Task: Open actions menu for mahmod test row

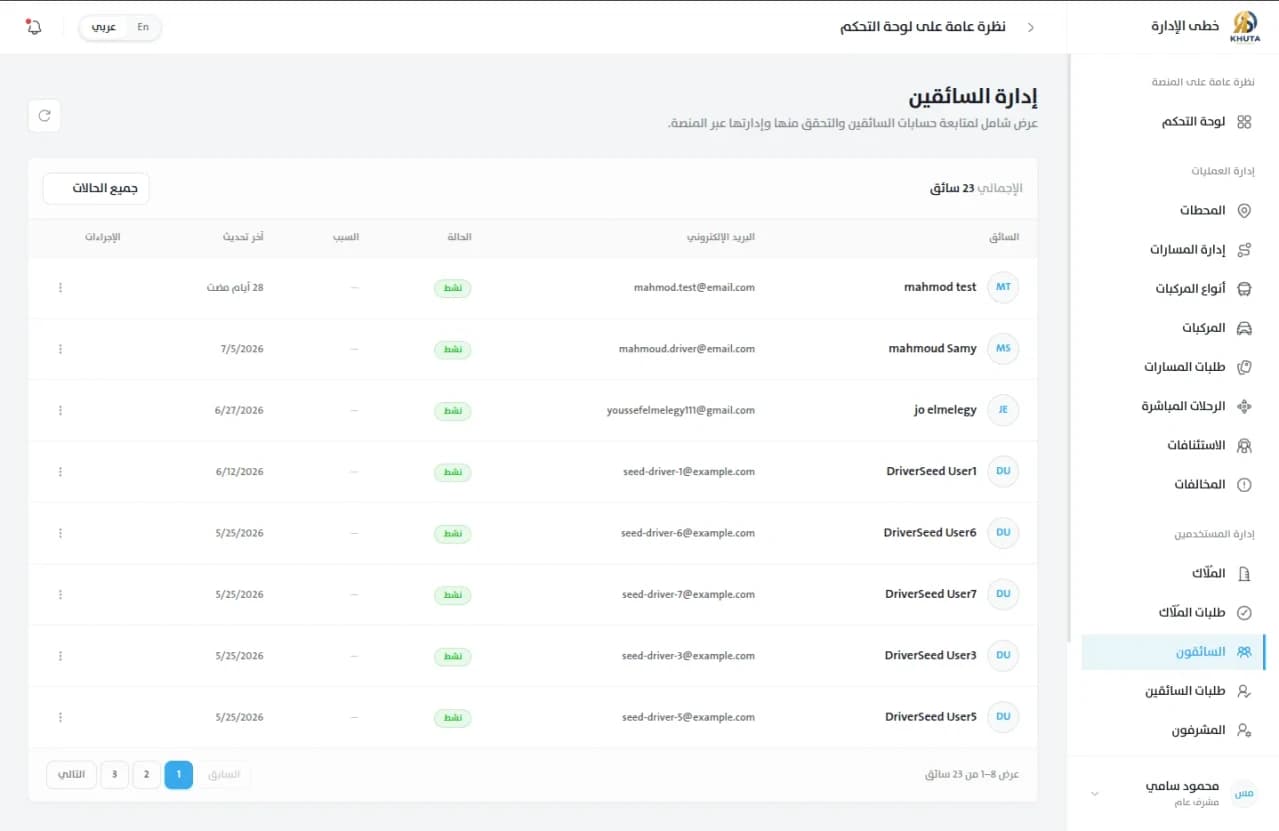Action: tap(60, 288)
